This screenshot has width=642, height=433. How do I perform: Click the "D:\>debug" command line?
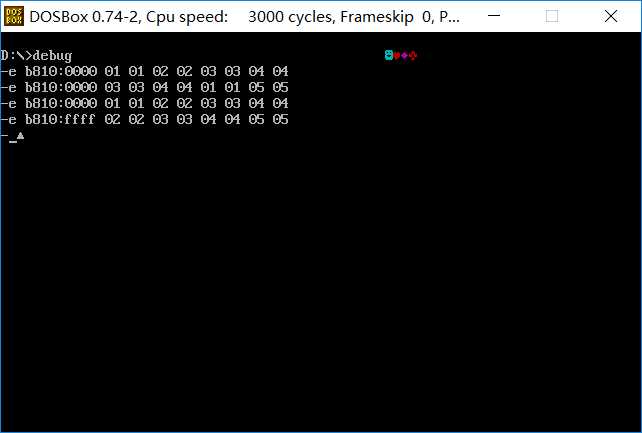click(x=36, y=56)
